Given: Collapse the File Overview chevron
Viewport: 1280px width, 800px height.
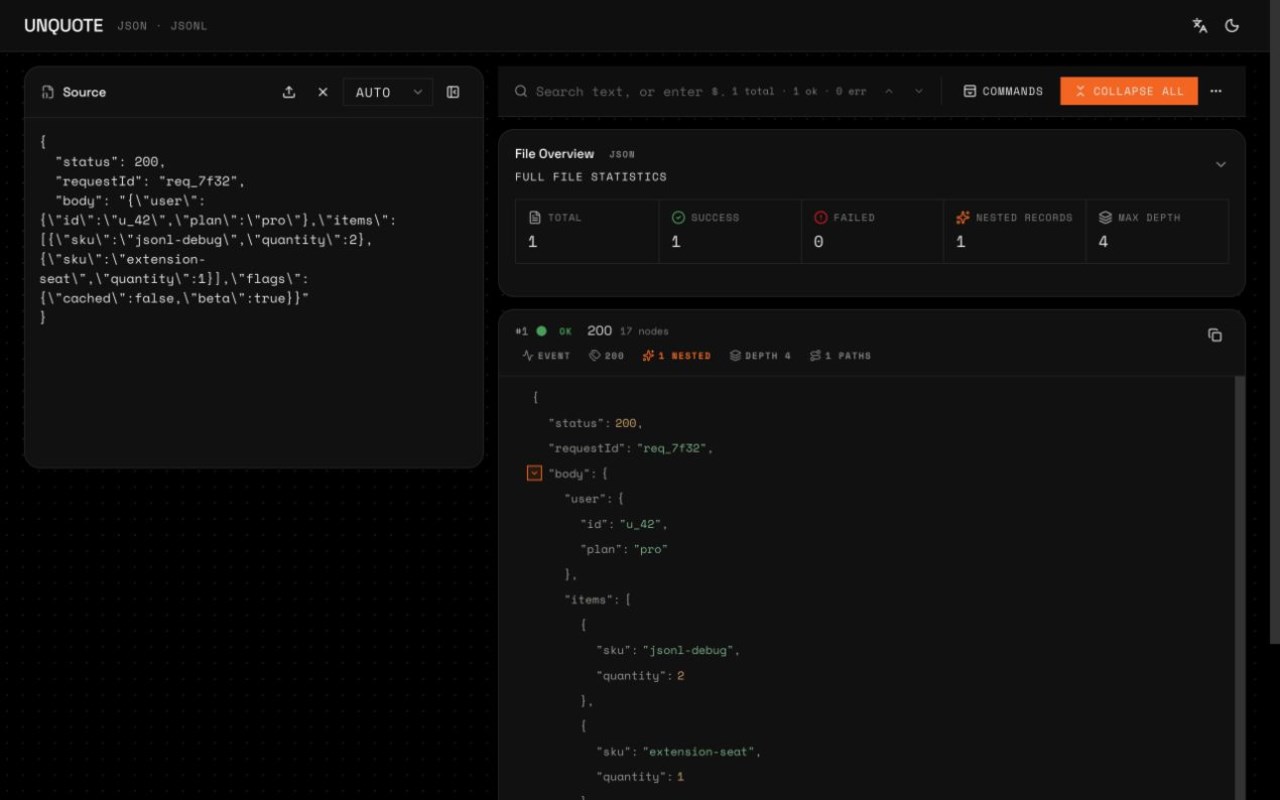Looking at the screenshot, I should pos(1220,164).
